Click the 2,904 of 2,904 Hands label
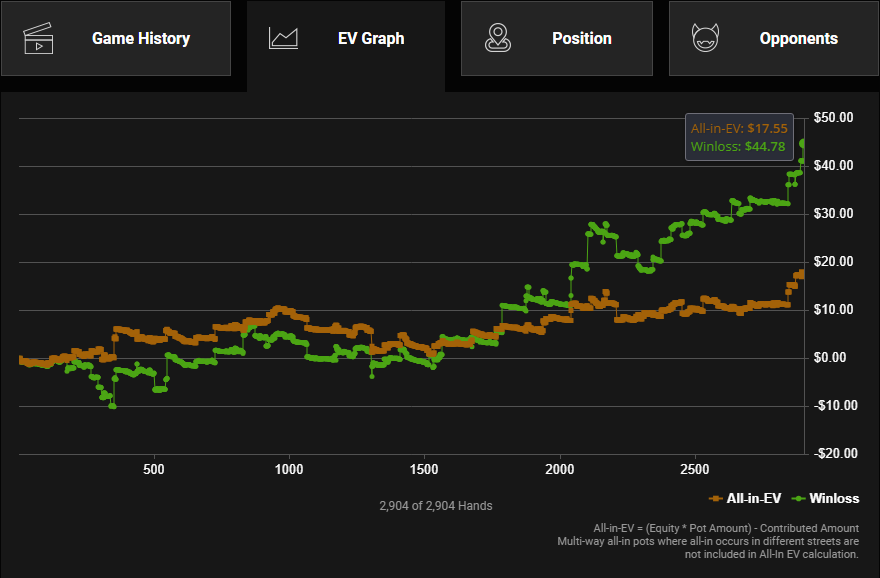 click(x=436, y=506)
